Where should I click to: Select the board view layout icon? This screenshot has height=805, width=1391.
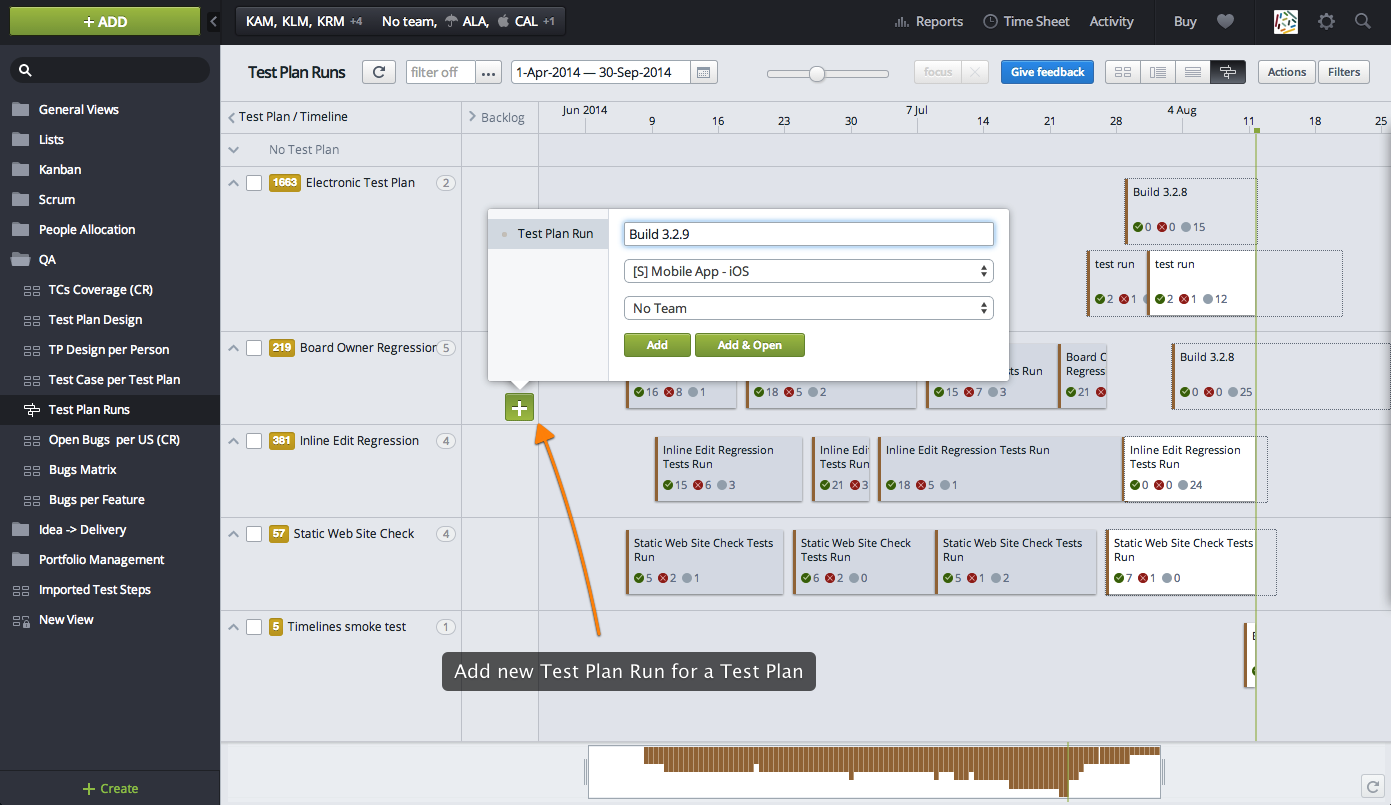point(1122,72)
